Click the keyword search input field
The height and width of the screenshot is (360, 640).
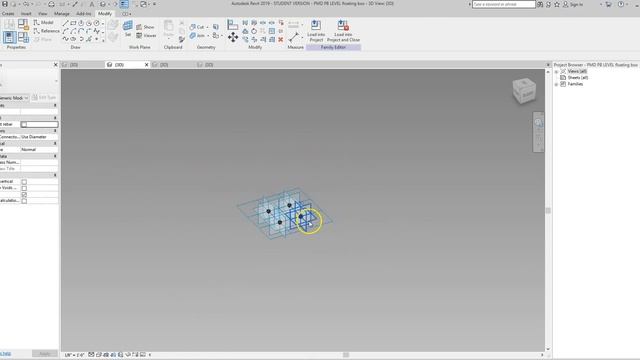coord(503,4)
